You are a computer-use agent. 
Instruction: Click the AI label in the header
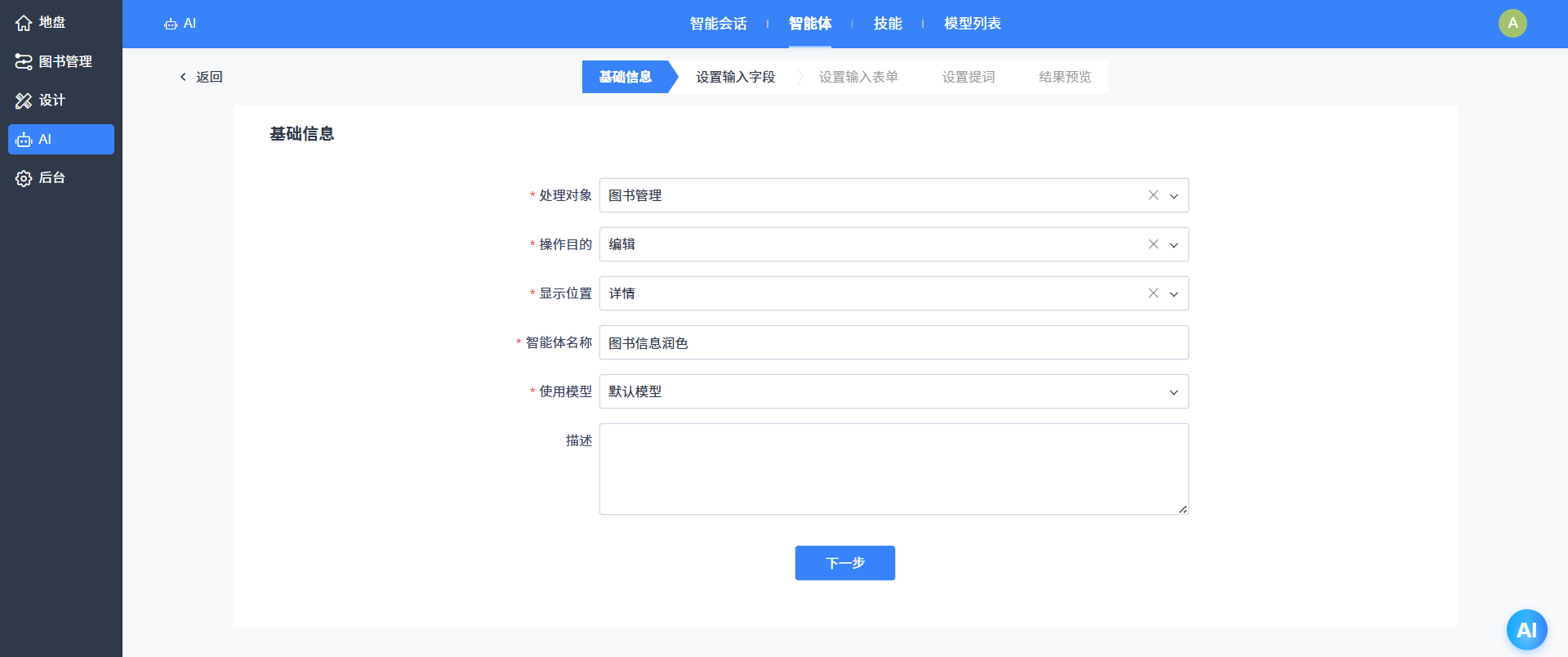189,24
